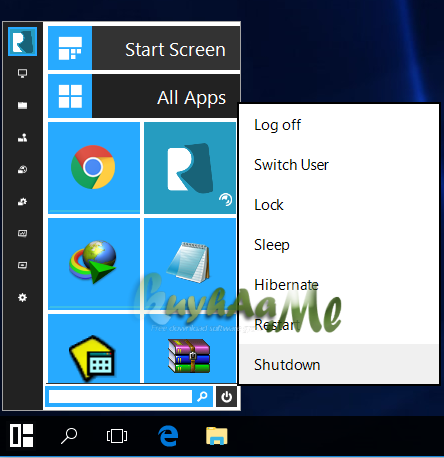Open File Explorer from the taskbar

click(217, 436)
